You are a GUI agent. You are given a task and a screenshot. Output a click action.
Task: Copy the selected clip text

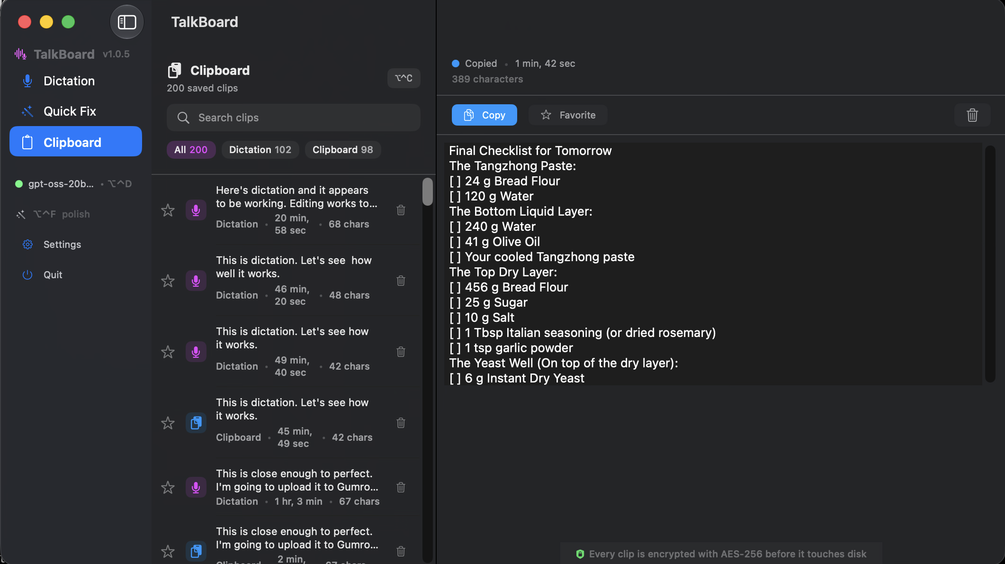point(485,115)
